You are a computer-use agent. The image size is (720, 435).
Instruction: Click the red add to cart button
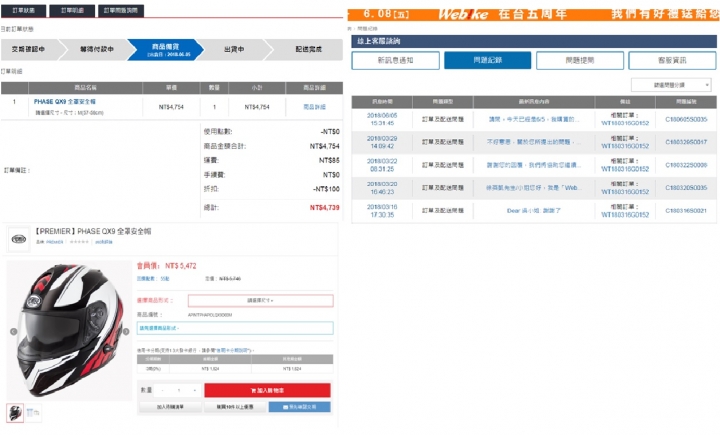pos(267,390)
